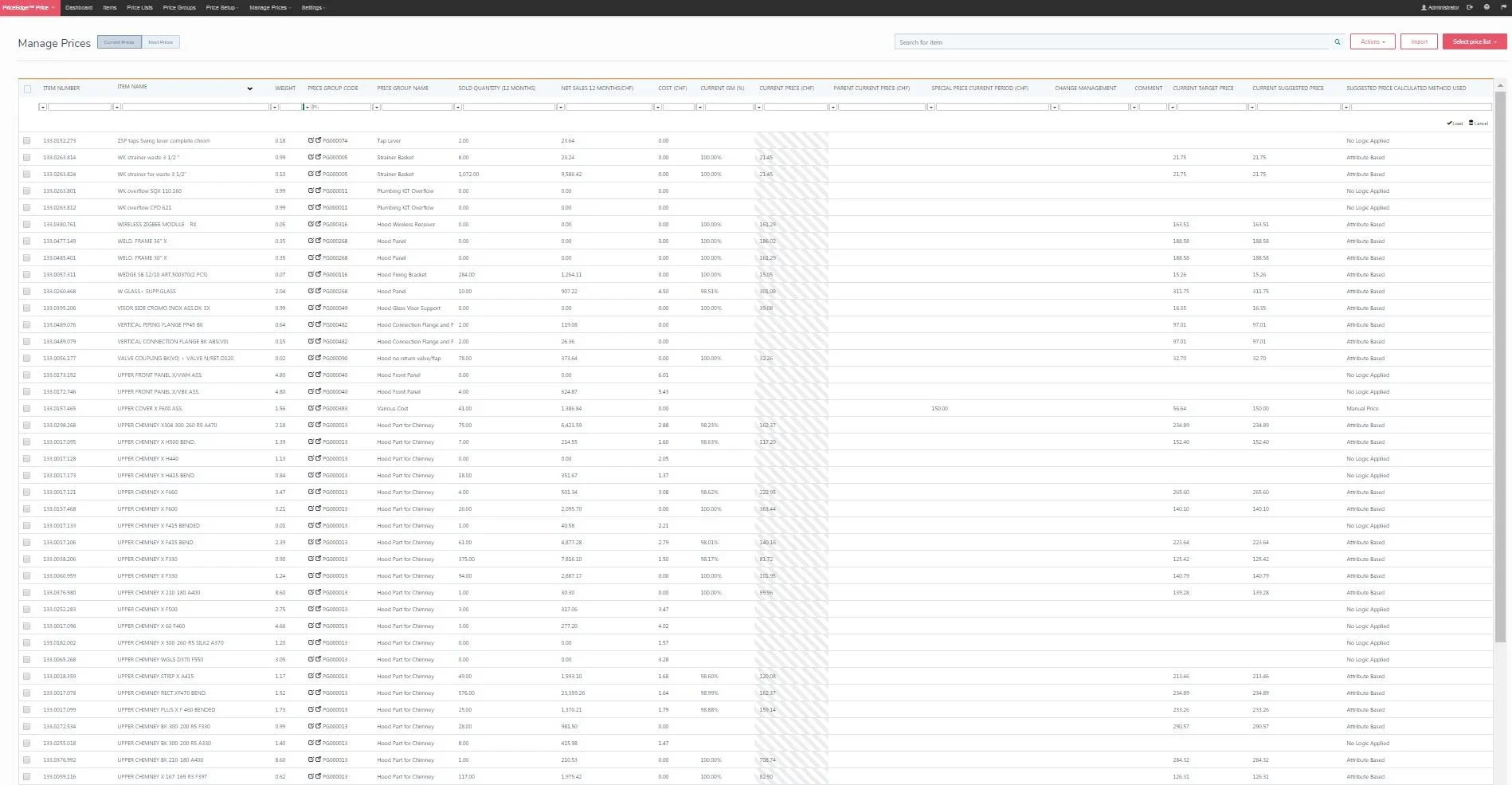Click the open-link icon in row 133.0017.121
Viewport: 1512px width, 785px height.
318,492
